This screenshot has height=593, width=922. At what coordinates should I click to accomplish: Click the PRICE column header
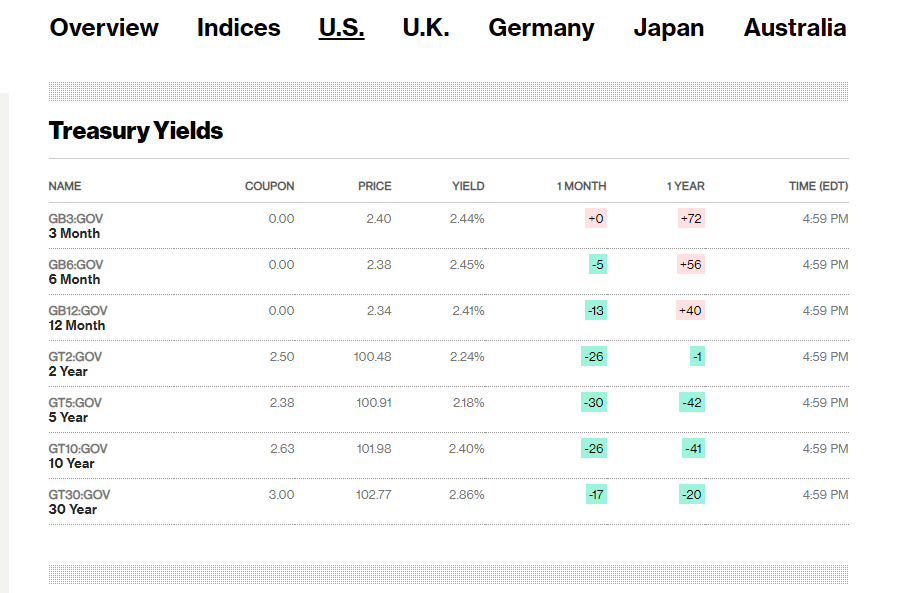[375, 186]
